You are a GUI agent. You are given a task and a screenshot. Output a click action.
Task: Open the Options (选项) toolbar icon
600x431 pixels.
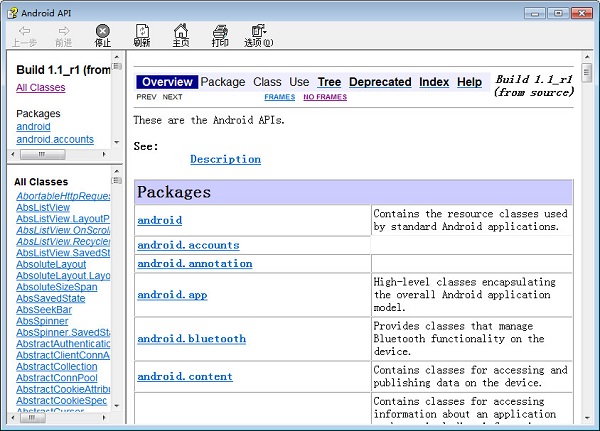click(x=259, y=31)
